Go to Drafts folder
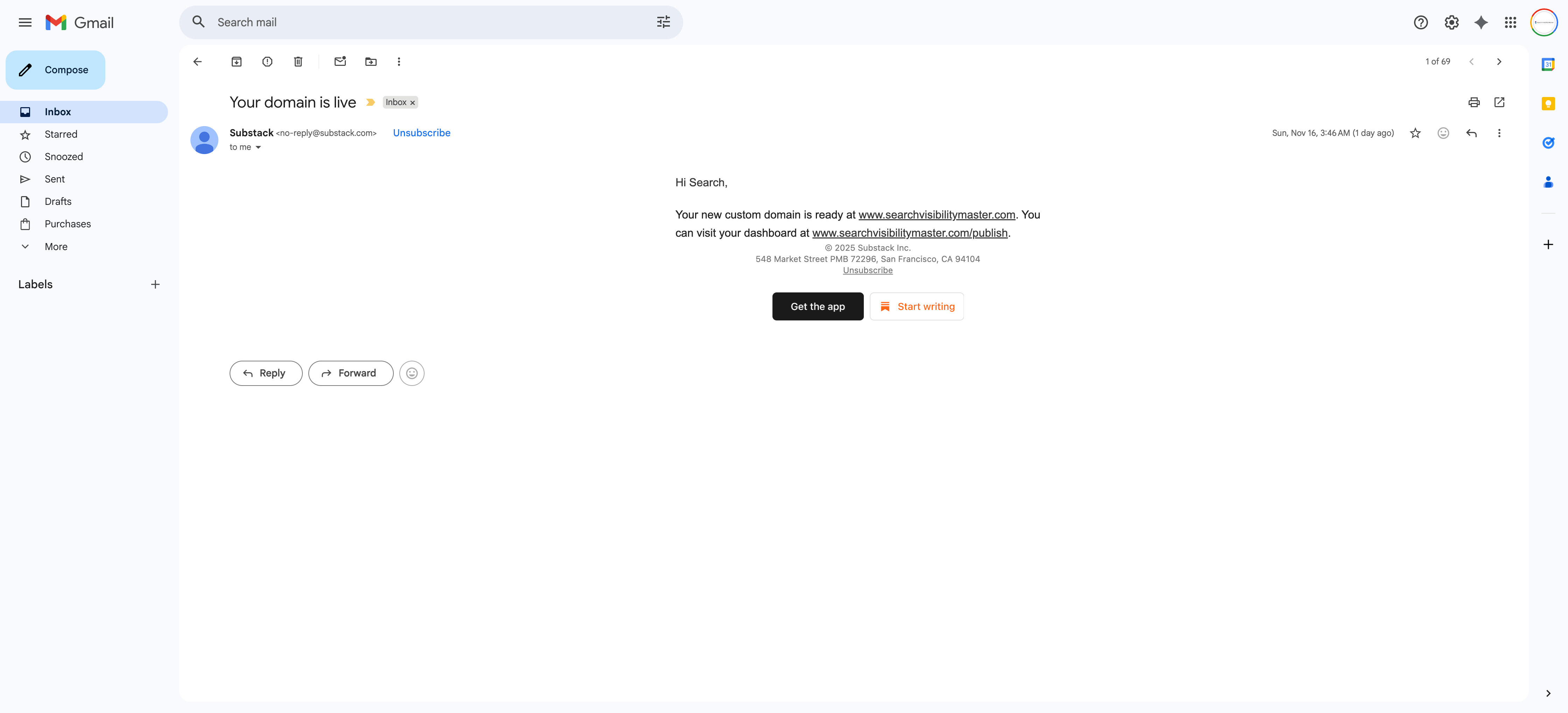The height and width of the screenshot is (713, 1568). click(58, 202)
